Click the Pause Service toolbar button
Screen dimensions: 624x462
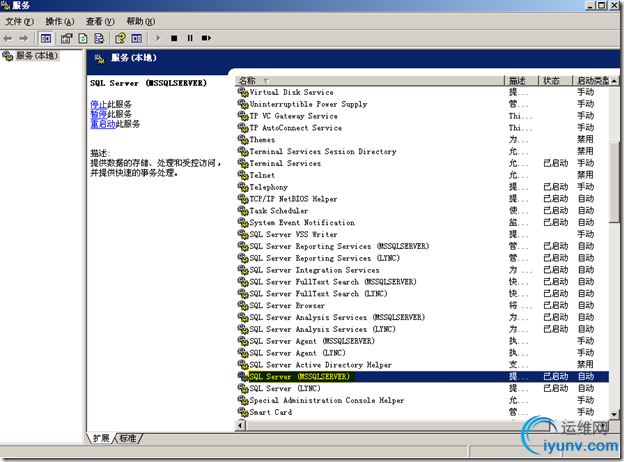tap(190, 39)
